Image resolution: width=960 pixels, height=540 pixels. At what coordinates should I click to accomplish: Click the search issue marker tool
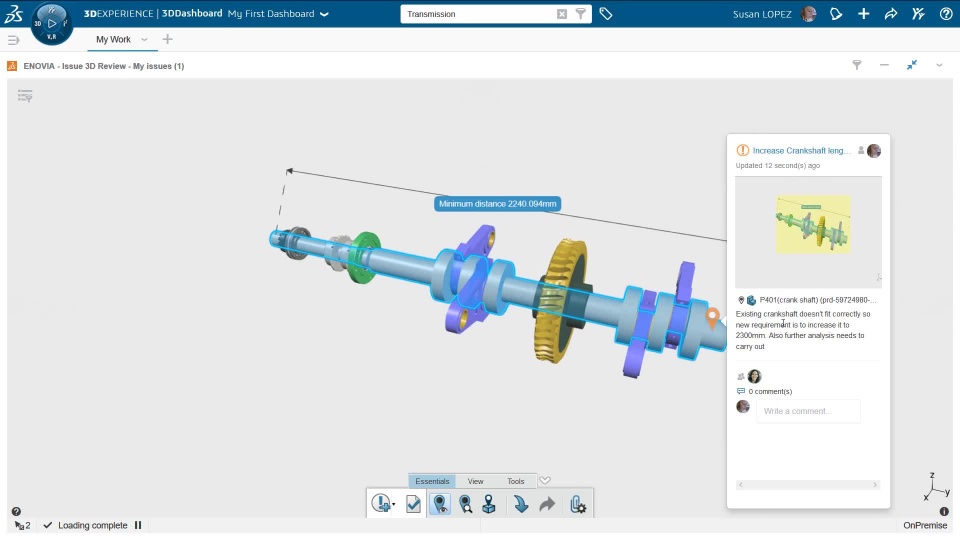click(465, 504)
